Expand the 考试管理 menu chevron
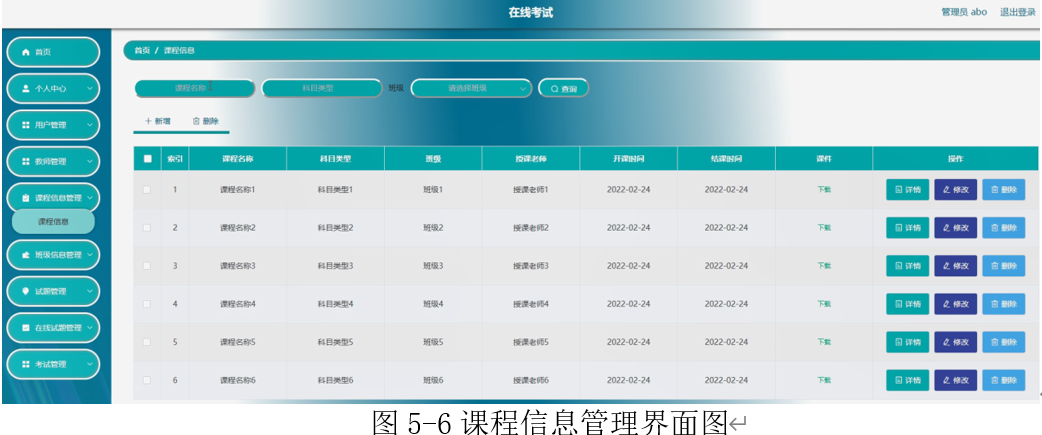The width and height of the screenshot is (1042, 435). (x=90, y=364)
